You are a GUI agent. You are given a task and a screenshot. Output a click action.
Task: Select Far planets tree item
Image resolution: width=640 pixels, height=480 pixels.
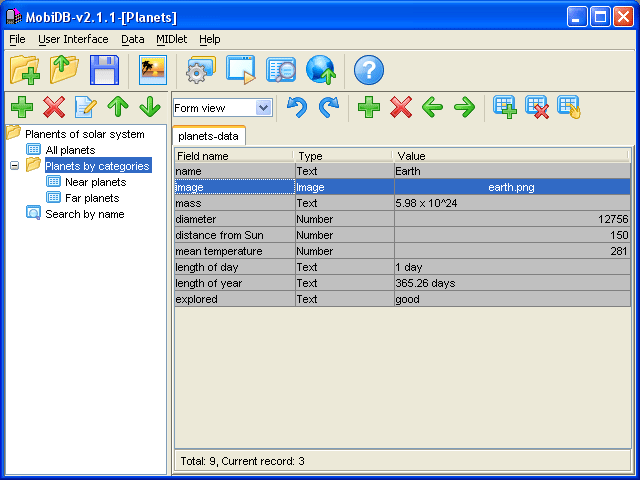[x=92, y=198]
